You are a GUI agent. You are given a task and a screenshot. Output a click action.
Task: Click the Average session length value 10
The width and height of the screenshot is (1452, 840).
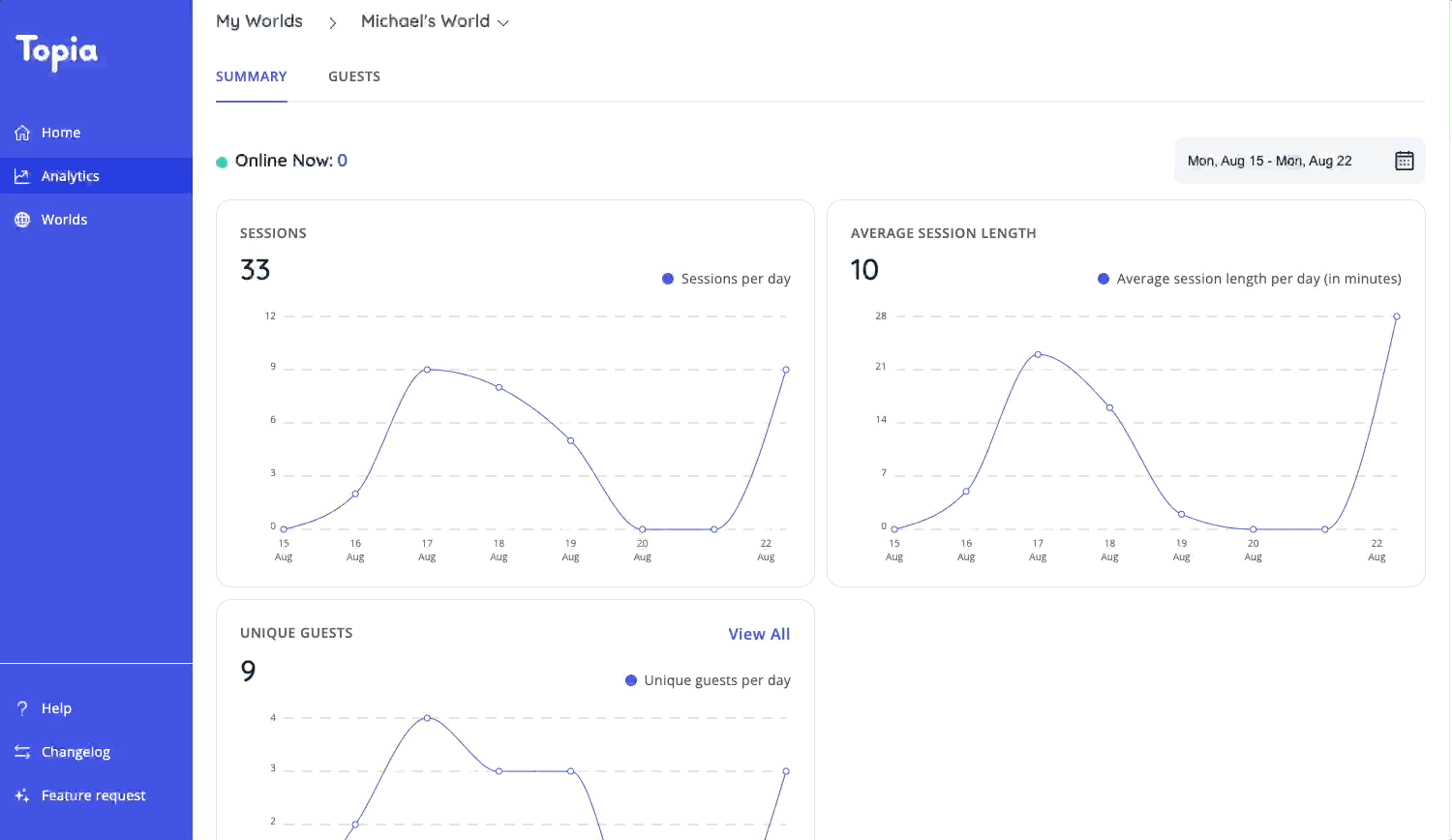pos(864,270)
